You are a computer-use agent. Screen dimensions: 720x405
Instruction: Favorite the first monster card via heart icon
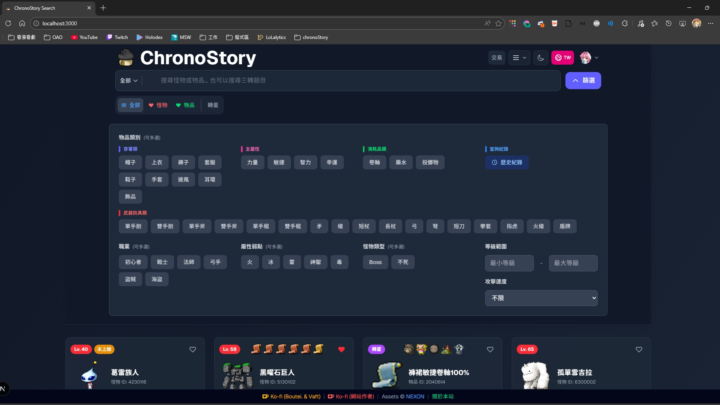tap(193, 350)
